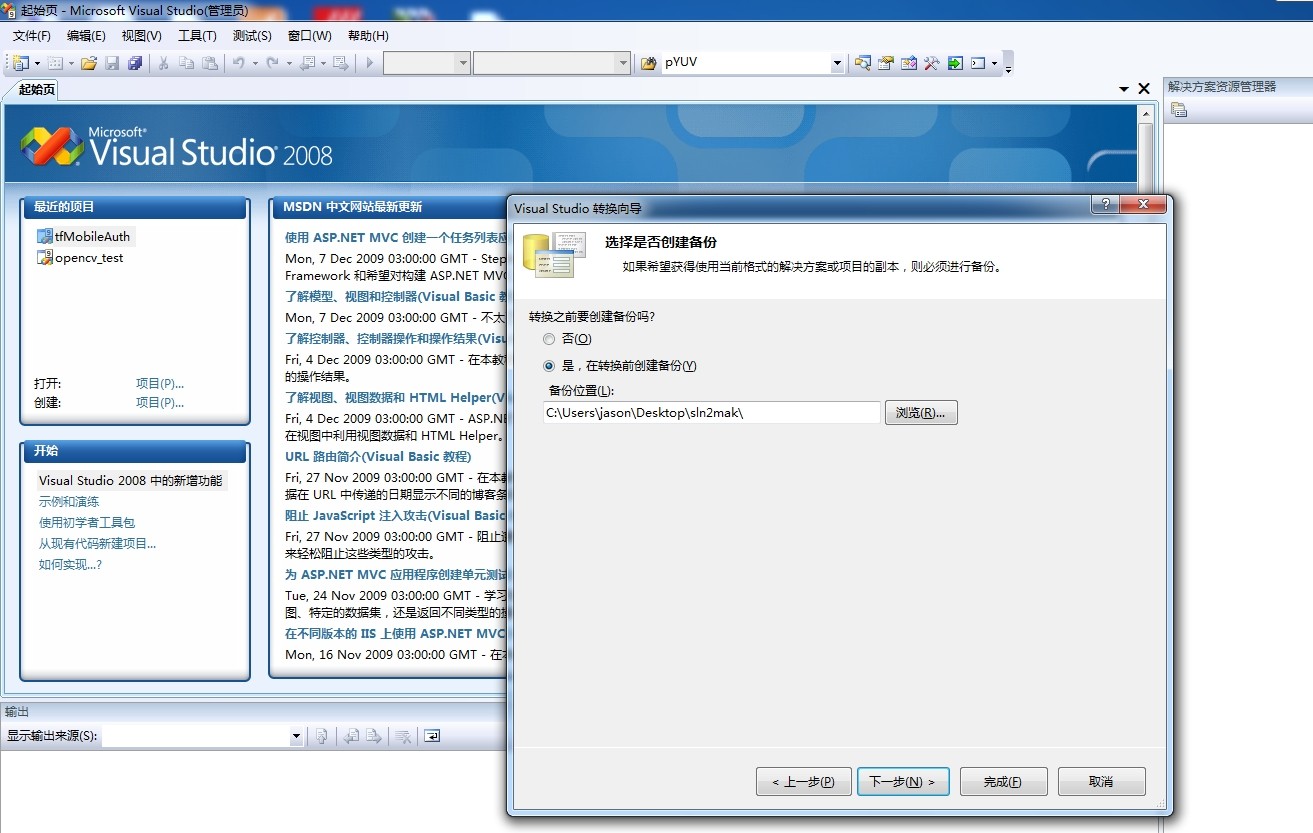Open the 测试(S) menu

click(252, 36)
